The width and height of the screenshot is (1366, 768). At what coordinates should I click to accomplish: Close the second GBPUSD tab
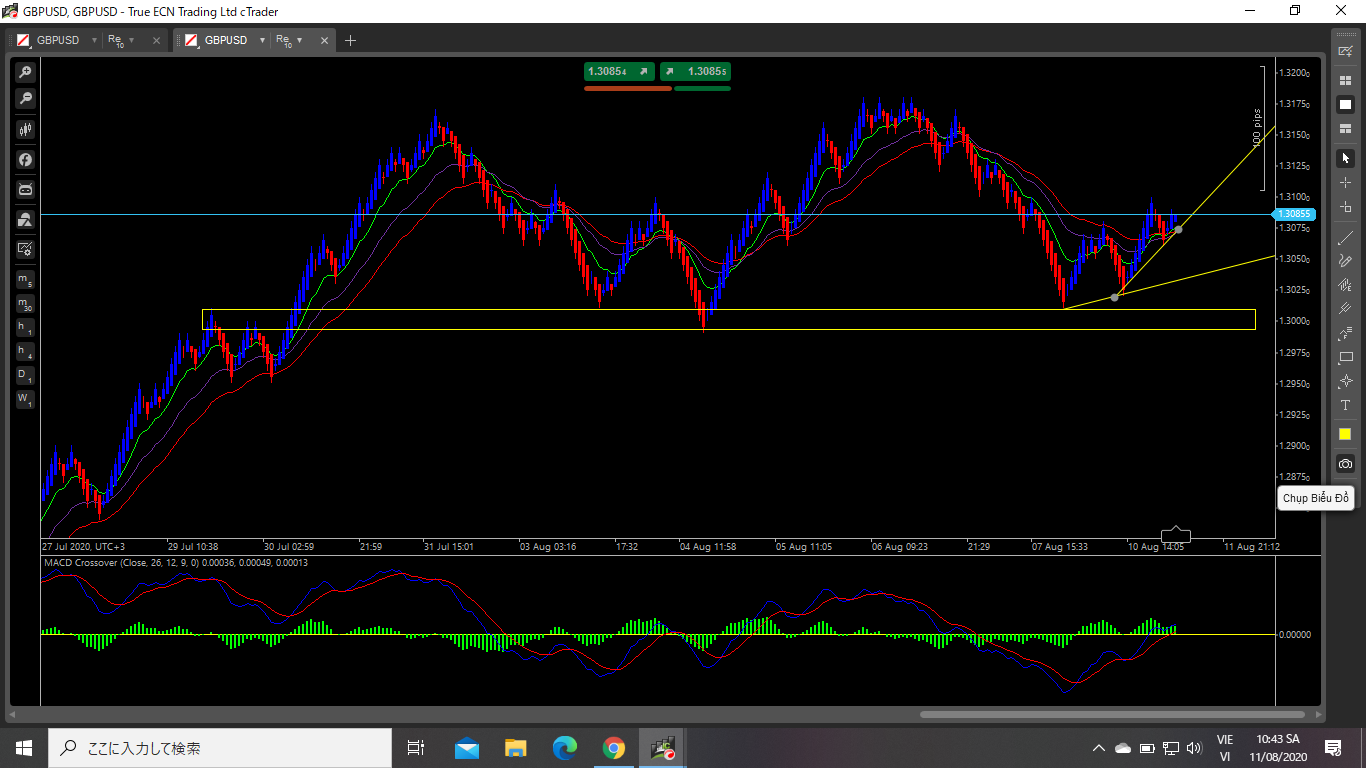tap(324, 41)
